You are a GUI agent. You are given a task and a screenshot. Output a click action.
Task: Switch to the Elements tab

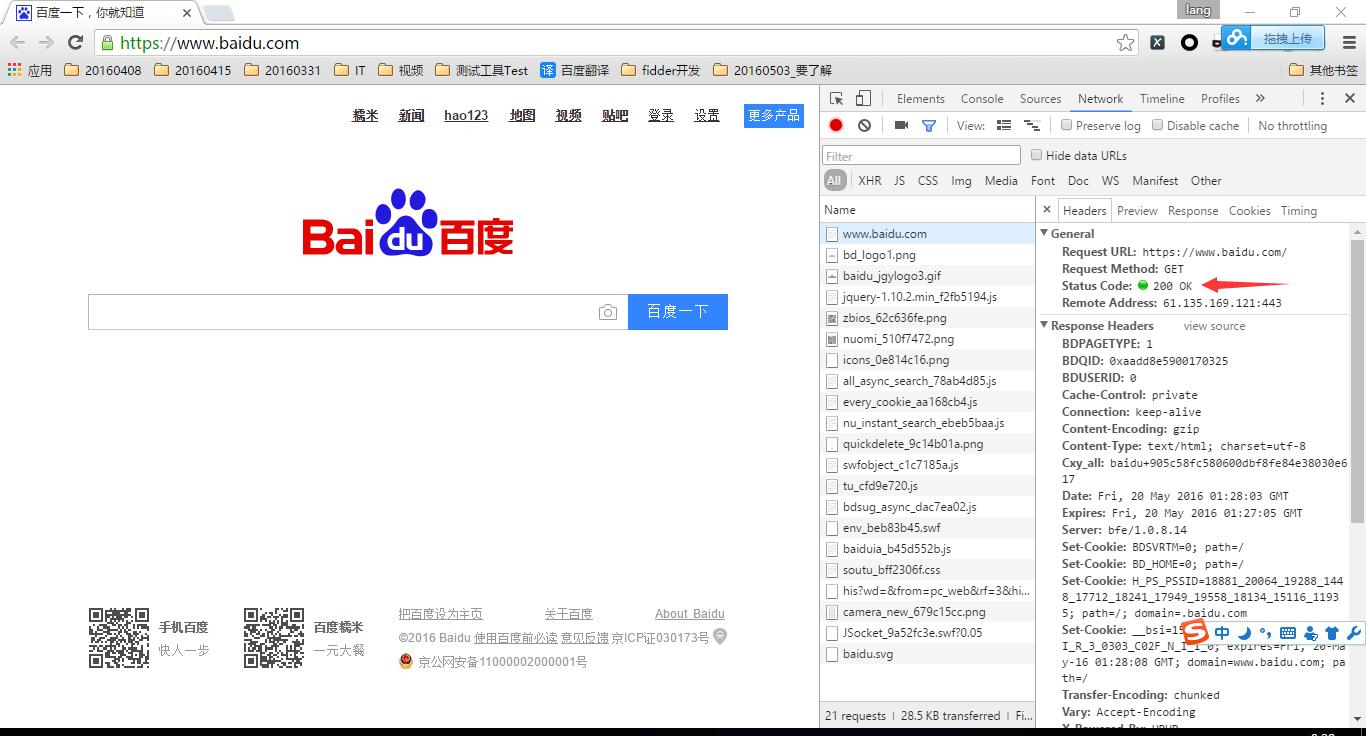tap(921, 98)
